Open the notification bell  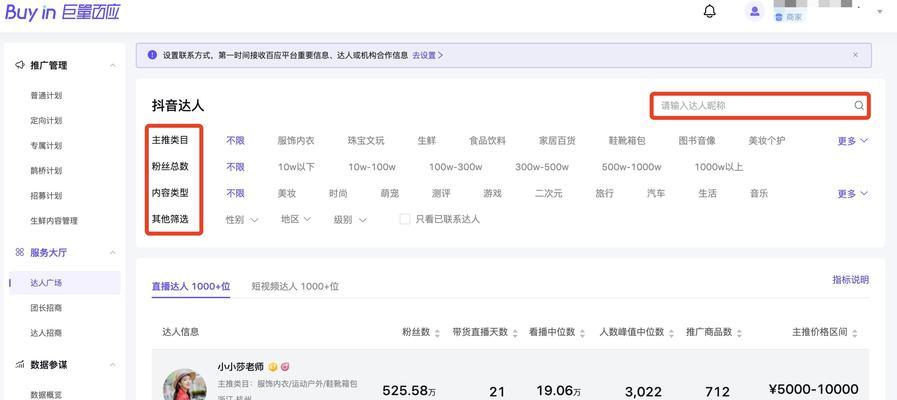[709, 11]
